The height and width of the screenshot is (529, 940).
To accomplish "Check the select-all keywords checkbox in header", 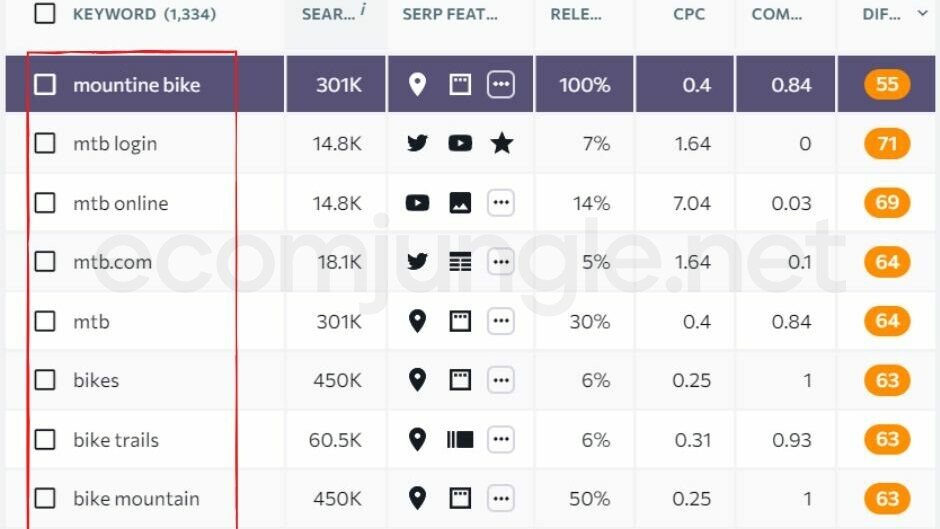I will [45, 14].
